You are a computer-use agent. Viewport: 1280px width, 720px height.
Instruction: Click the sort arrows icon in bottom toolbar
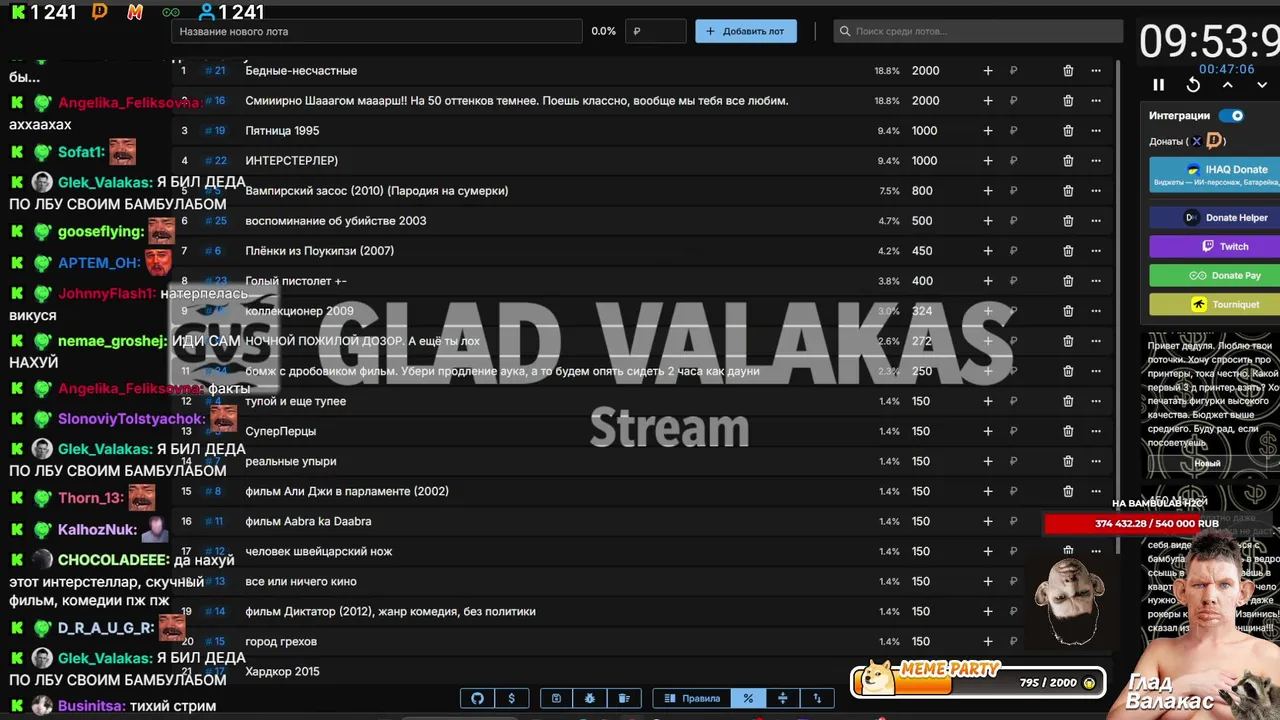pyautogui.click(x=816, y=698)
